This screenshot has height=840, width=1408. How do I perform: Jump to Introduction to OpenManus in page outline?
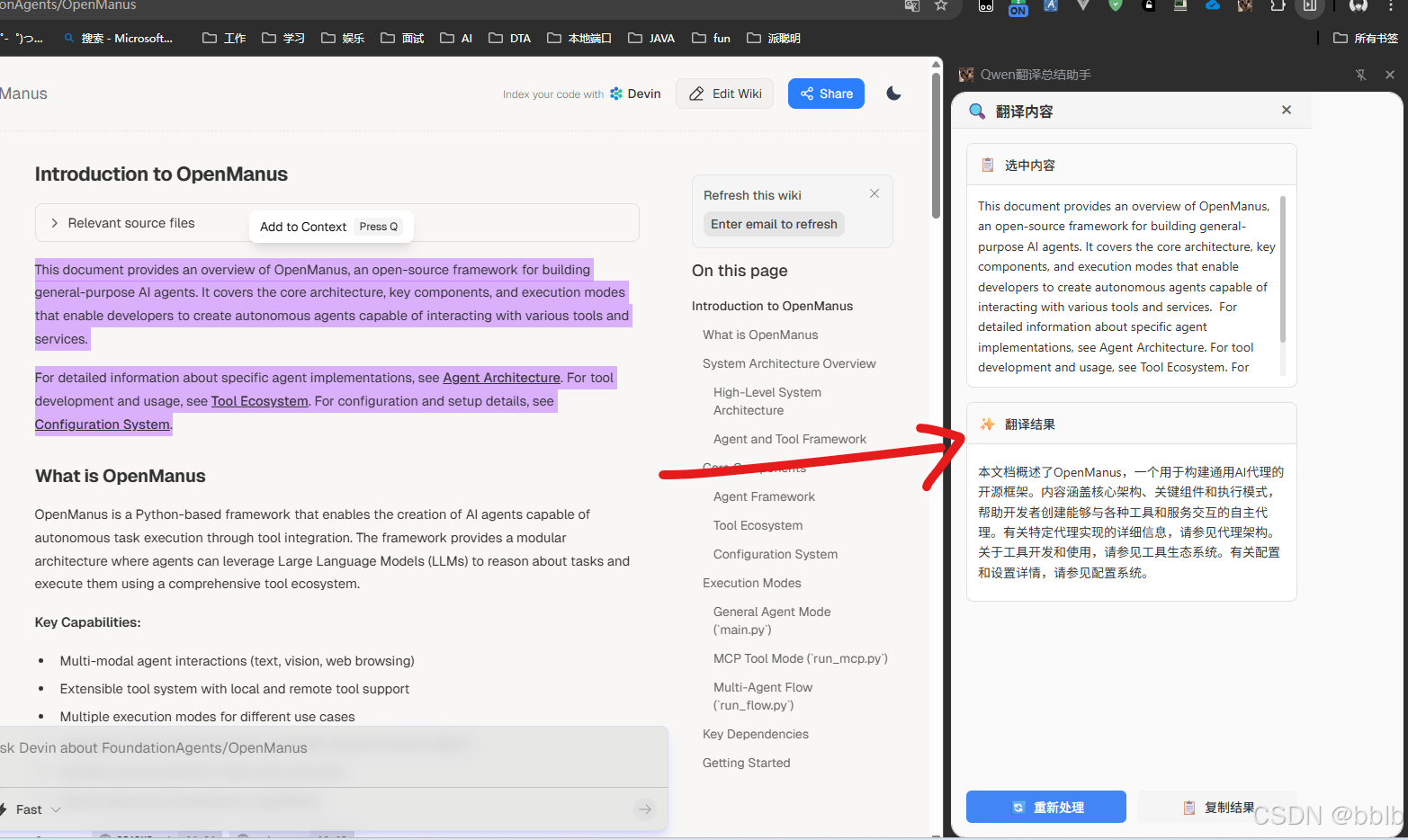point(772,306)
